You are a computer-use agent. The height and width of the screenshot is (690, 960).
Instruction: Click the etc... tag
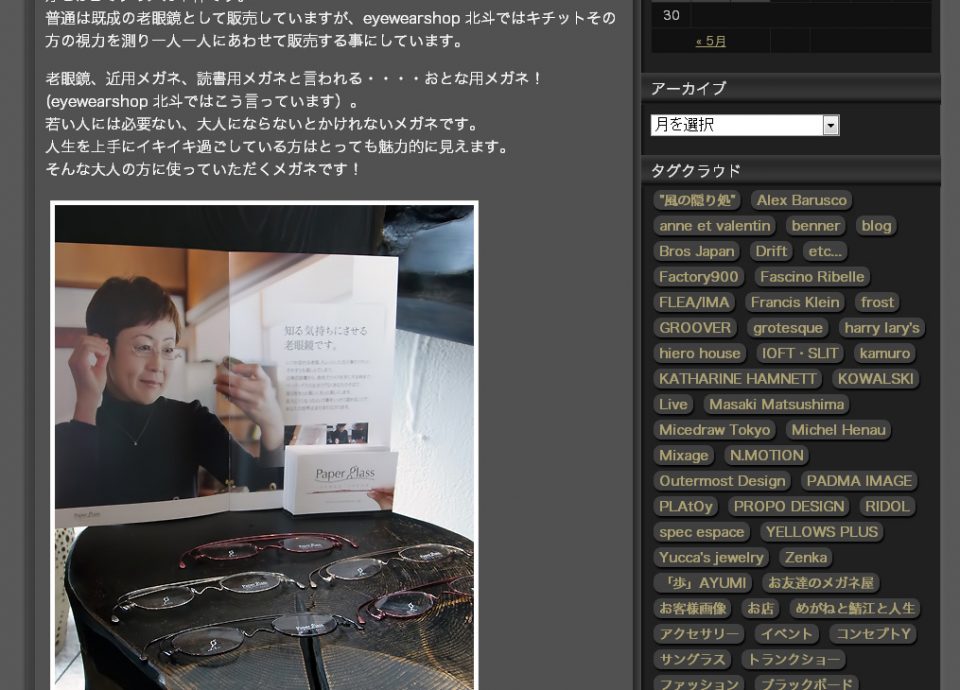click(x=825, y=251)
